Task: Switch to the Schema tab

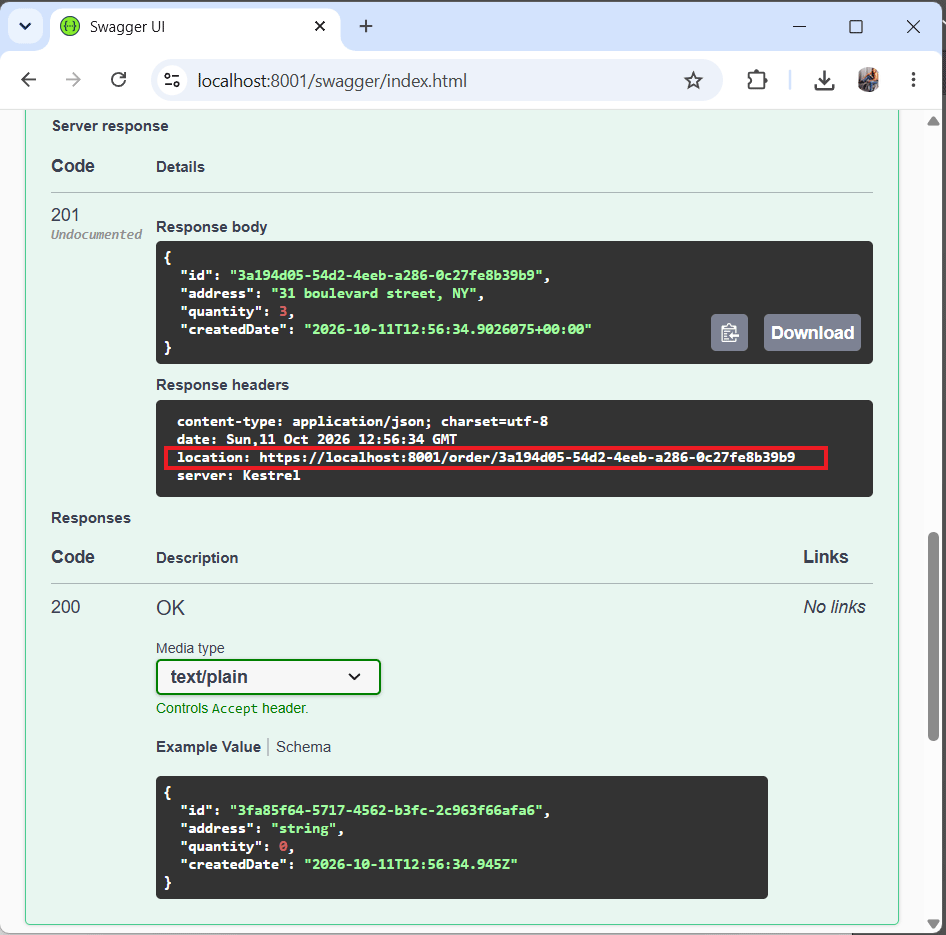Action: click(303, 747)
